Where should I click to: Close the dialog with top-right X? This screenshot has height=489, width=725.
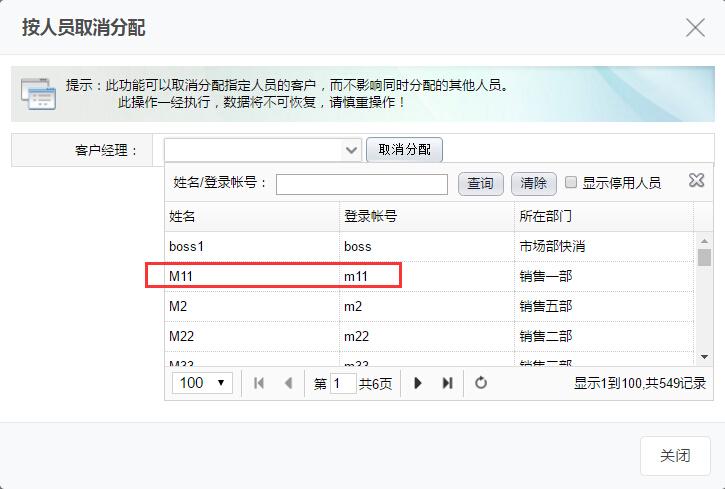(695, 27)
